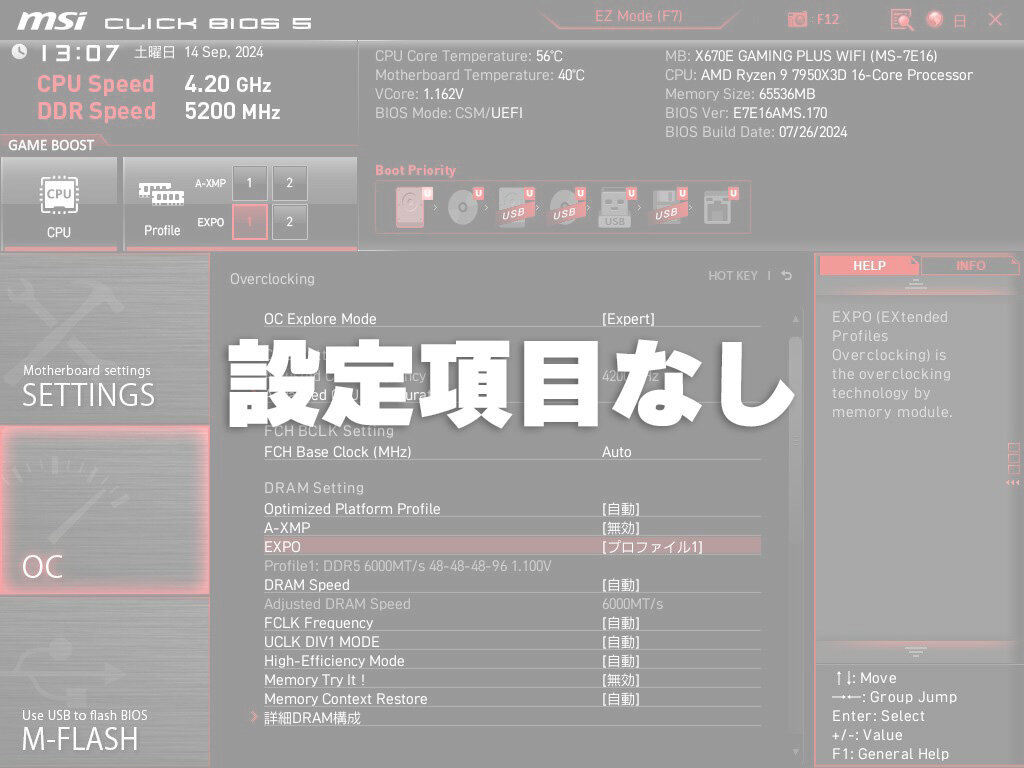Toggle EXPO profile 1
This screenshot has width=1024, height=768.
click(249, 222)
